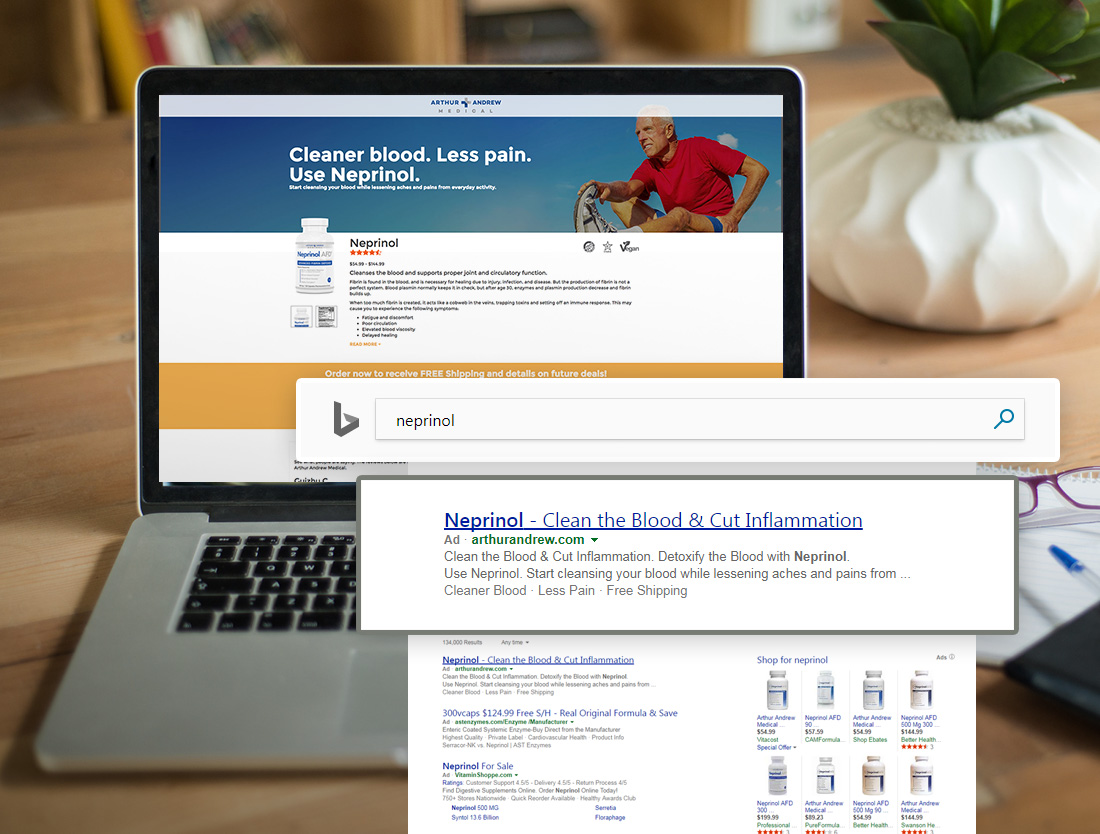
Task: Select the small bottle thumbnail below product image
Action: 301,316
